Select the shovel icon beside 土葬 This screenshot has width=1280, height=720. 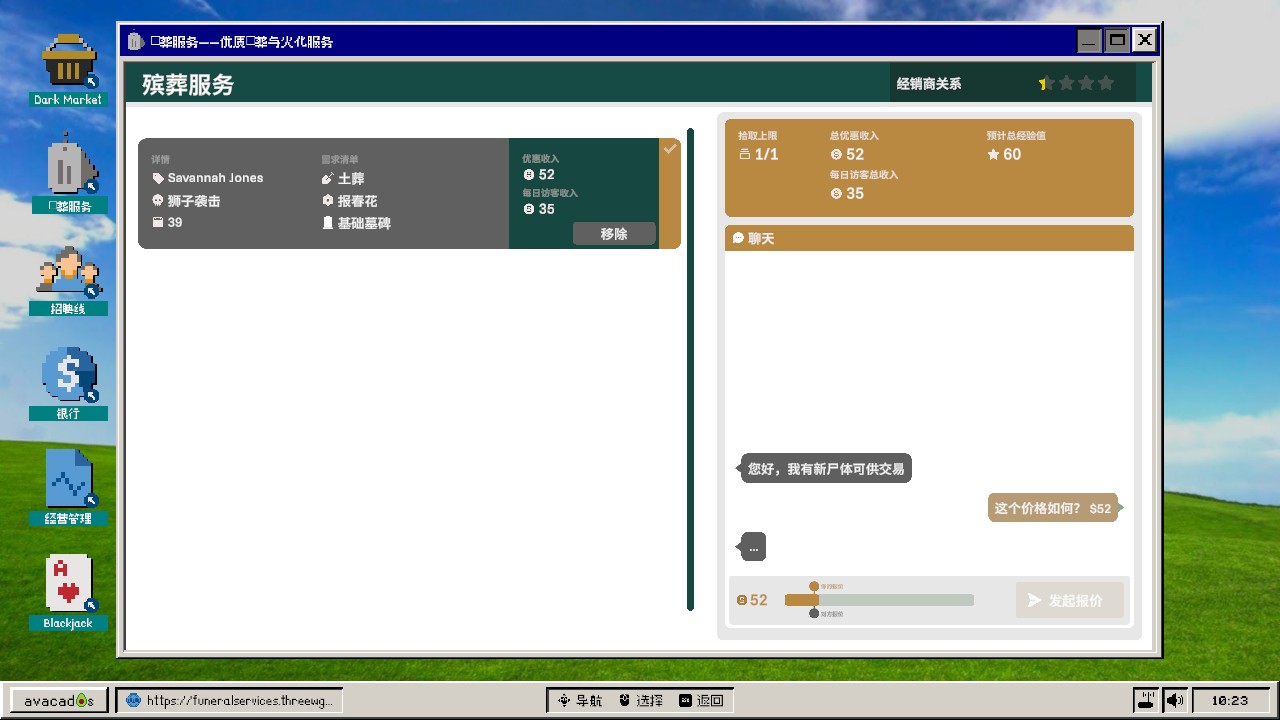point(328,178)
